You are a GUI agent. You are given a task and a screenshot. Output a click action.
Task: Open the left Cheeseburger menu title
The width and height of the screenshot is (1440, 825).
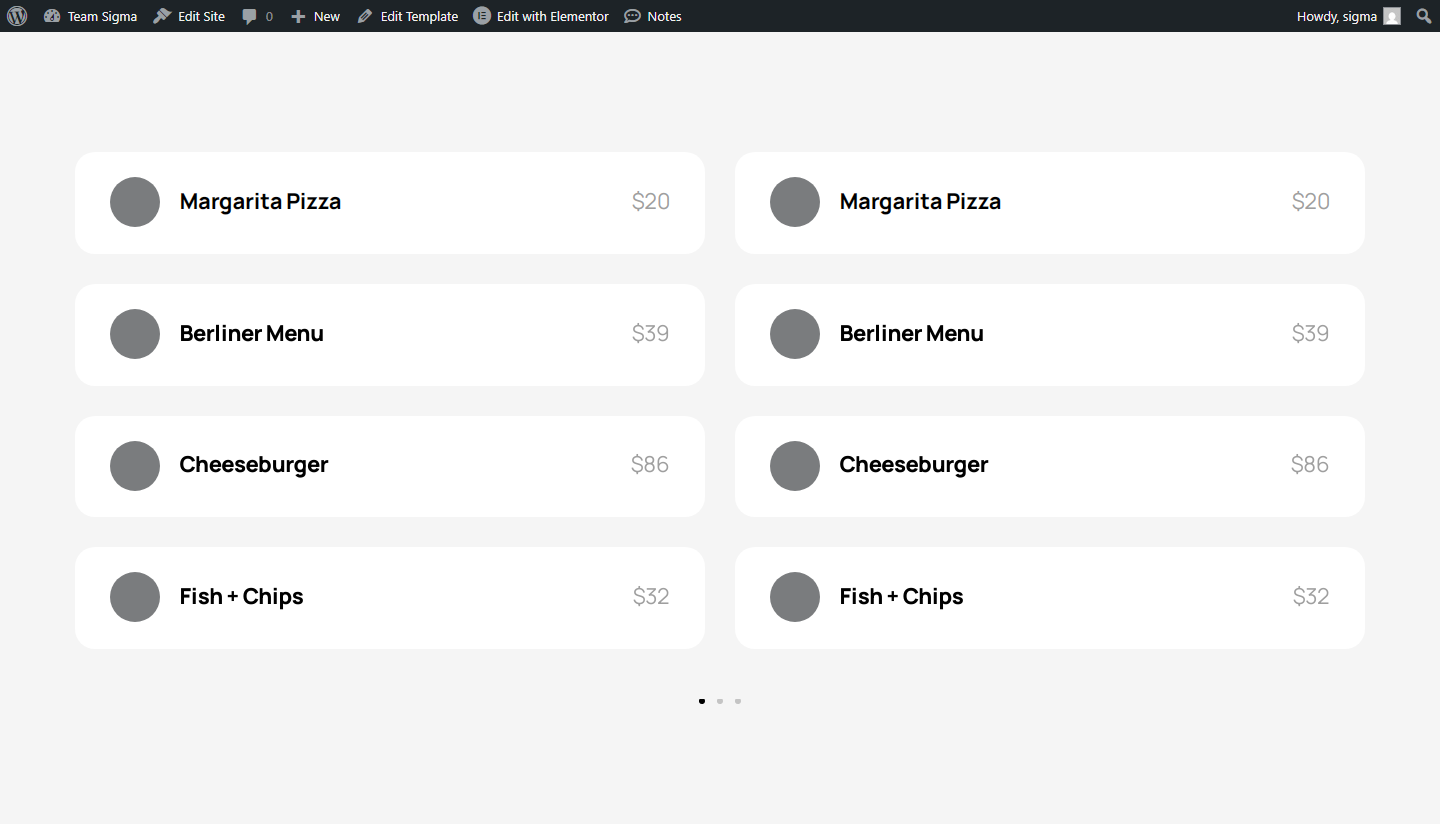click(254, 465)
